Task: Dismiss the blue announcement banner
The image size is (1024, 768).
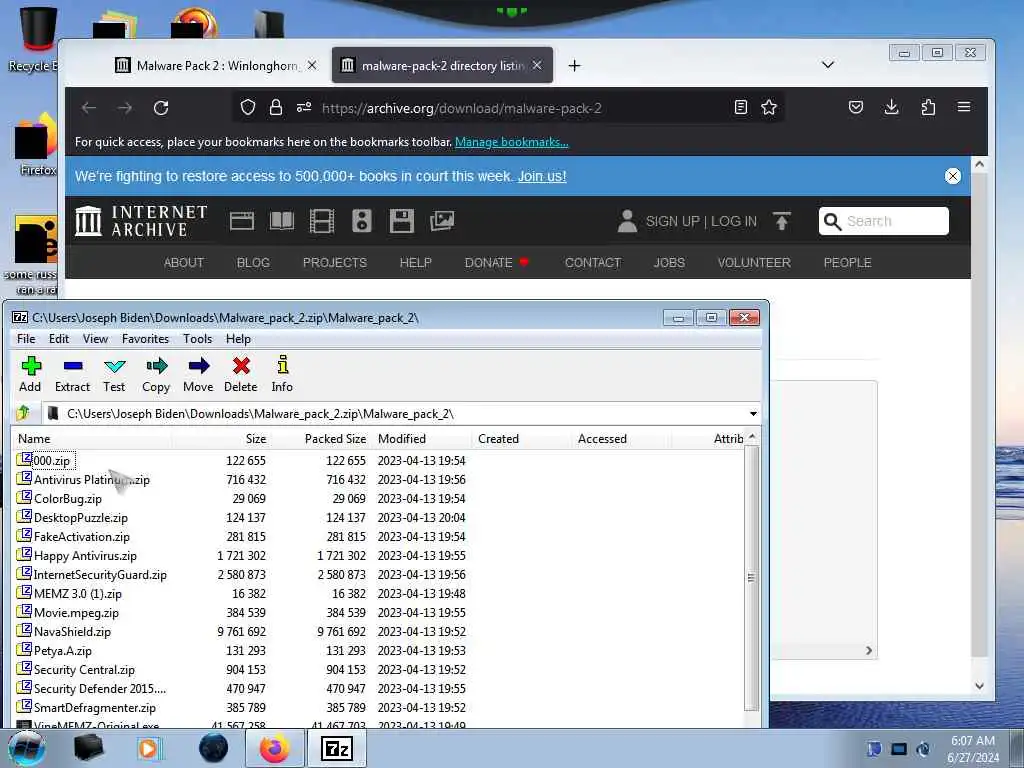Action: pos(953,176)
